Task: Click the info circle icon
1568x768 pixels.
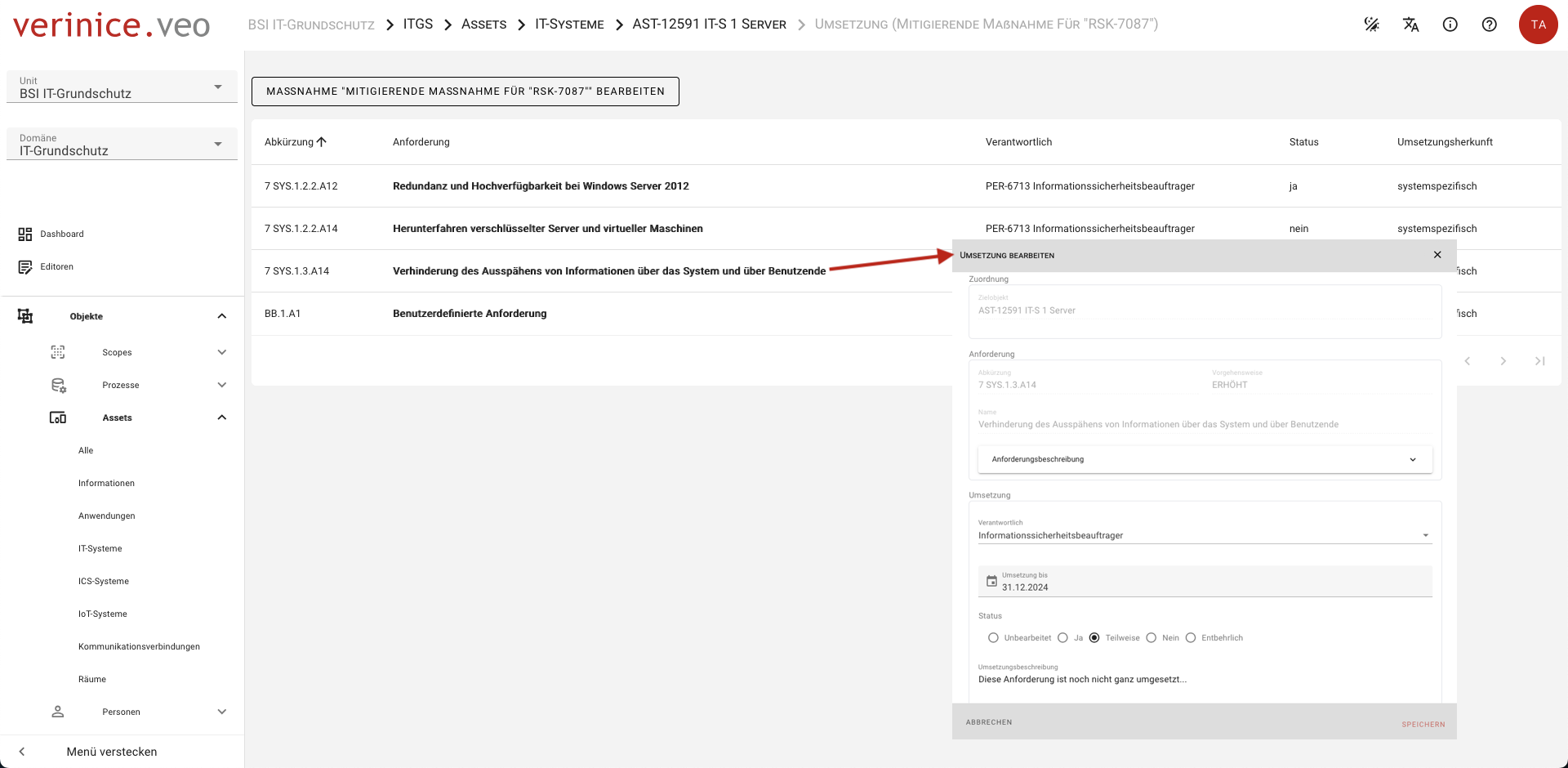Action: pyautogui.click(x=1450, y=25)
